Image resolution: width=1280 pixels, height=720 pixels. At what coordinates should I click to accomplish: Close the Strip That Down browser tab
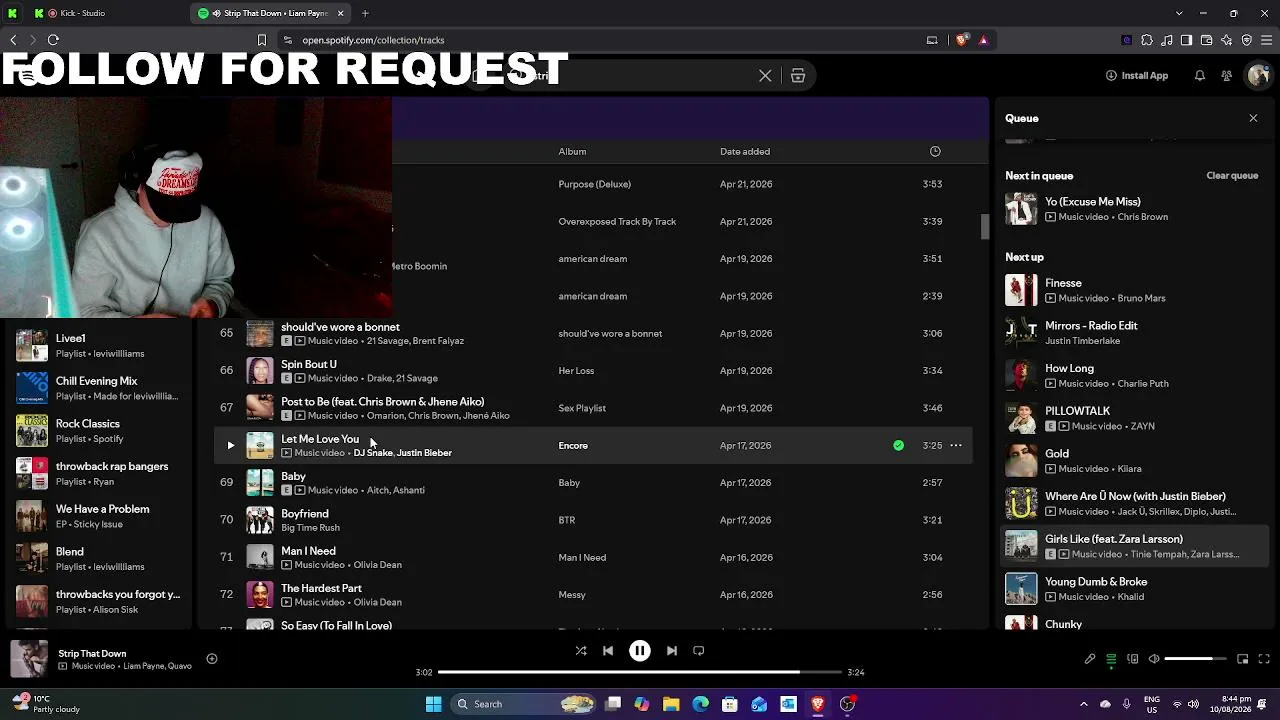click(341, 13)
